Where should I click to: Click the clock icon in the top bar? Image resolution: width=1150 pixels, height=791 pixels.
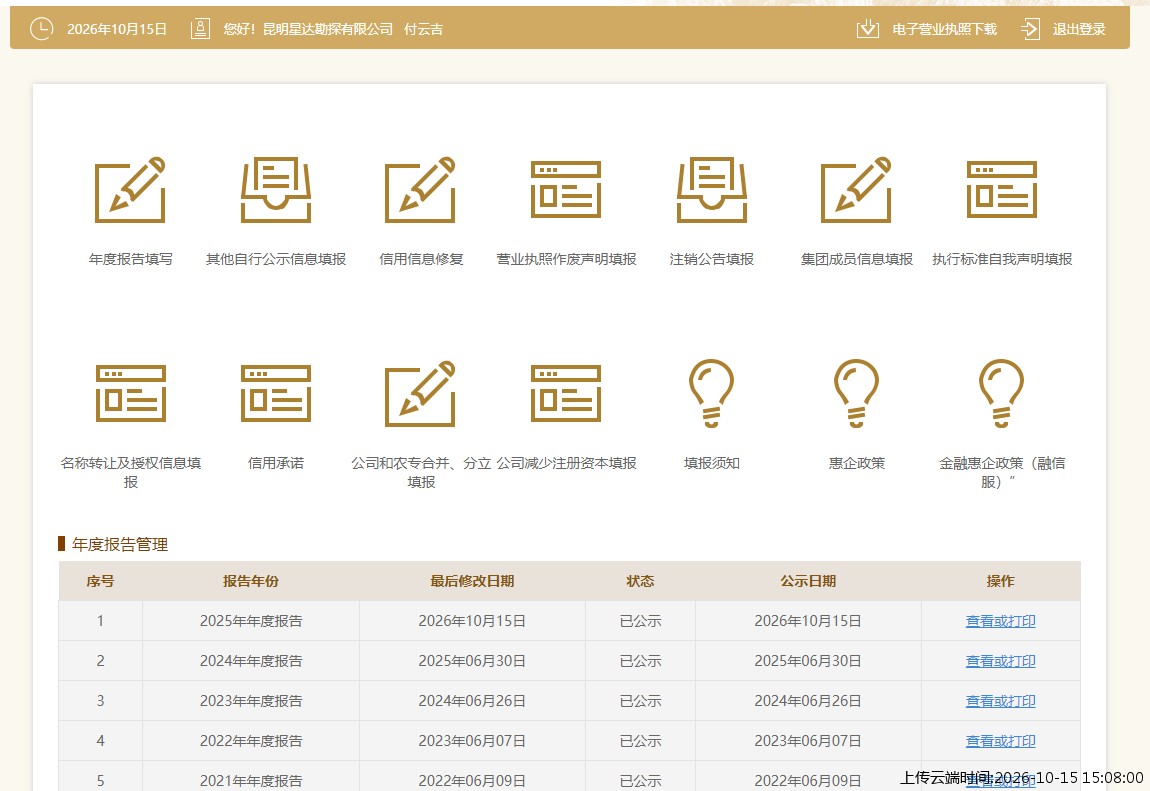pyautogui.click(x=41, y=29)
